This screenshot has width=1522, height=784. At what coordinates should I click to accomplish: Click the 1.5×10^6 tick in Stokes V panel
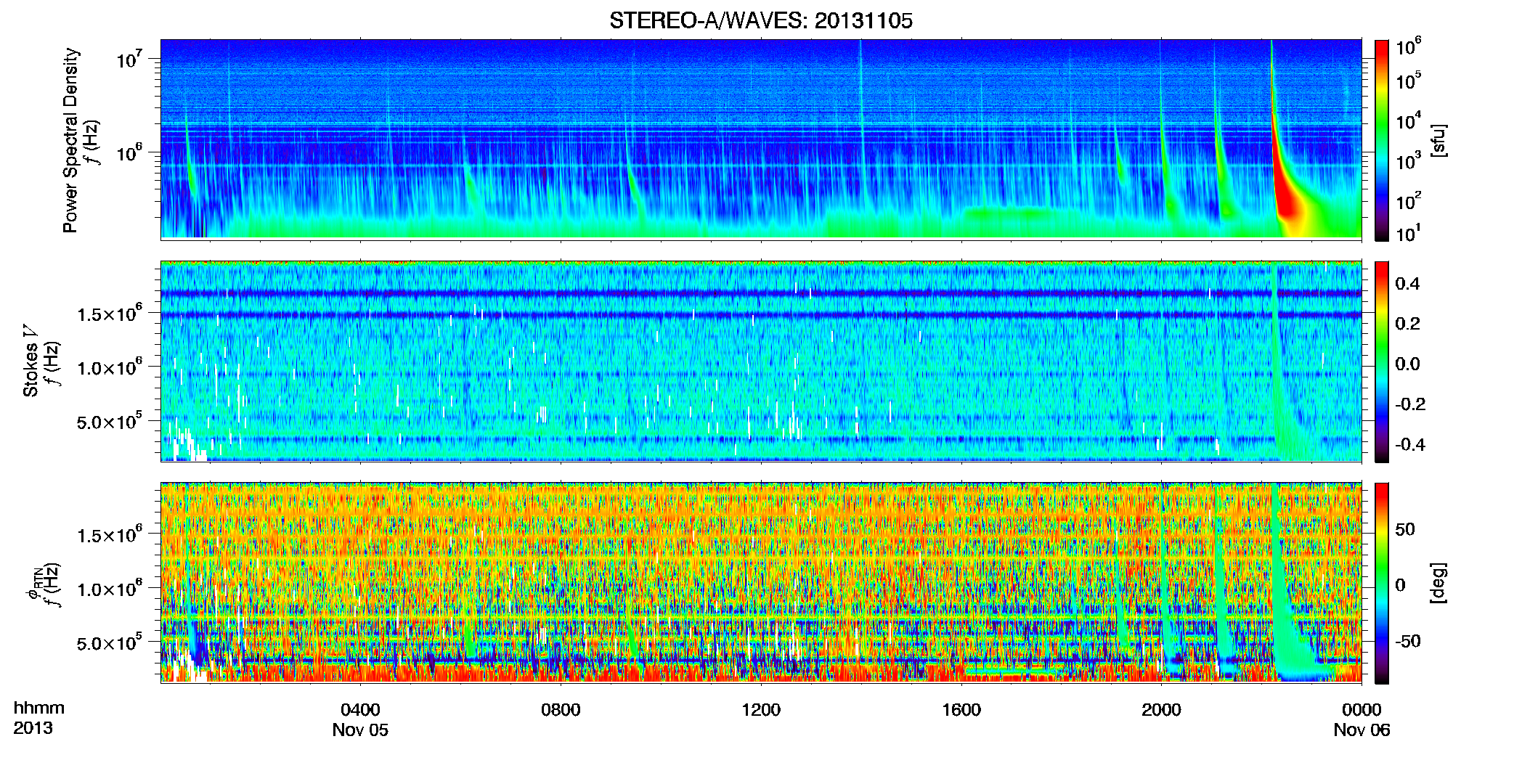[x=110, y=313]
